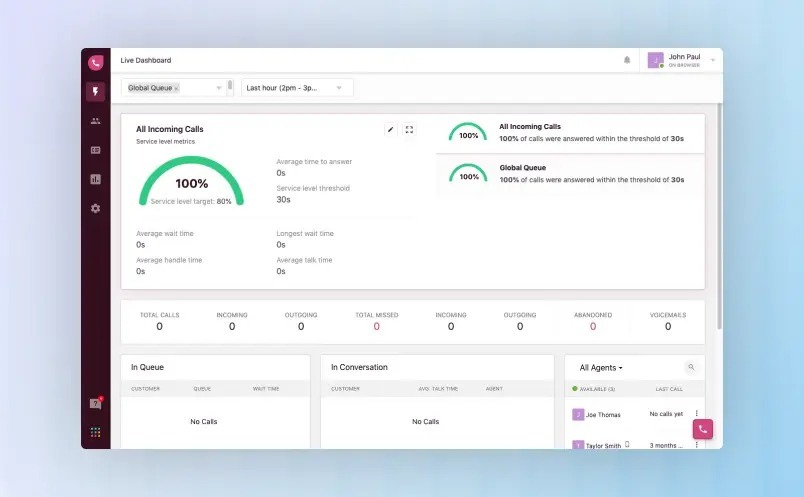Click the Average wait time label
This screenshot has width=804, height=497.
[165, 233]
